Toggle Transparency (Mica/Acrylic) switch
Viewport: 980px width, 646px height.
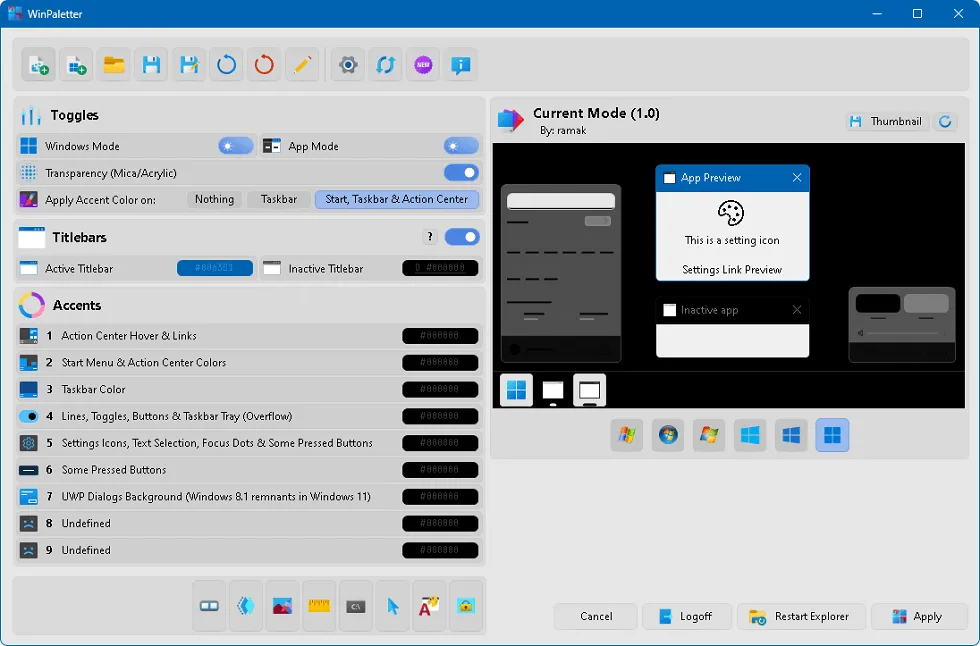point(461,173)
